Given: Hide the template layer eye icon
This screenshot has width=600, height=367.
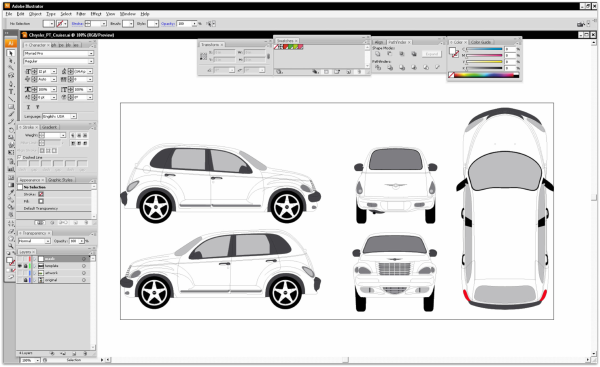Looking at the screenshot, I should pyautogui.click(x=20, y=266).
